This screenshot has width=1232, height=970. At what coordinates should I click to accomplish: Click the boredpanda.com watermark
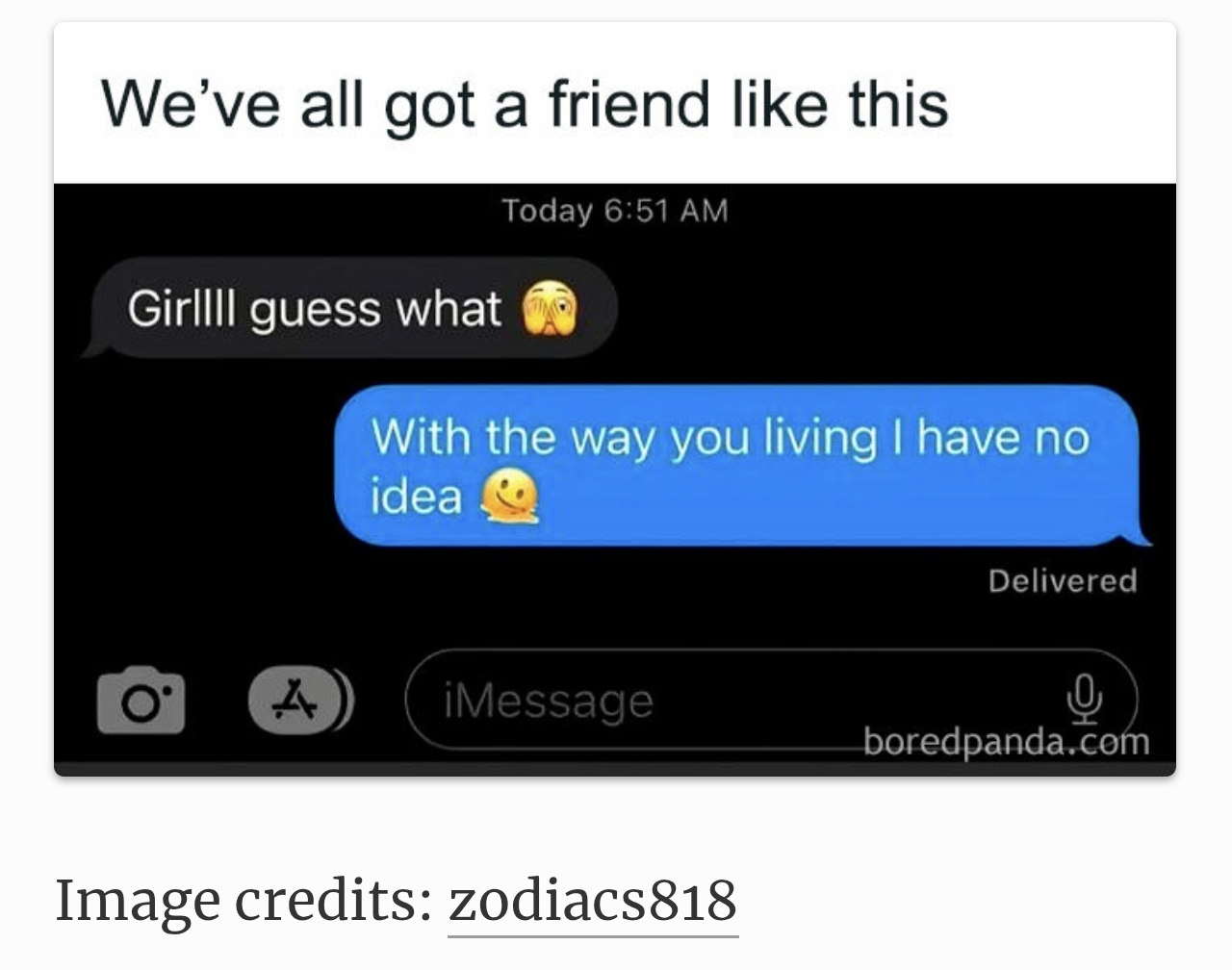1006,742
